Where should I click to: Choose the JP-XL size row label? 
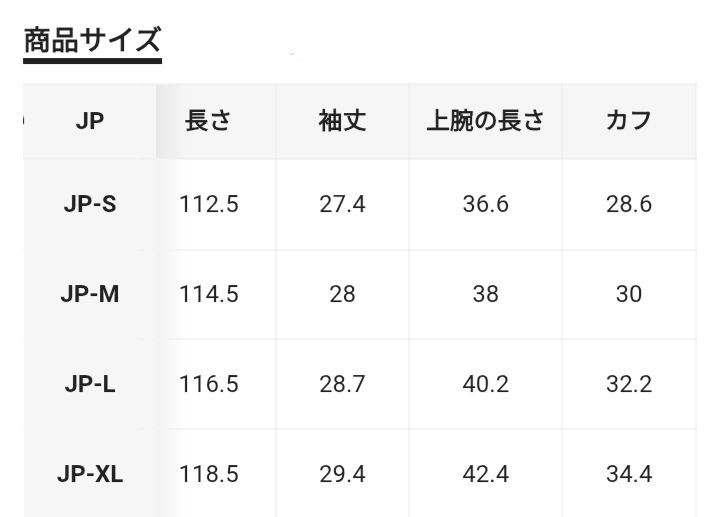90,474
